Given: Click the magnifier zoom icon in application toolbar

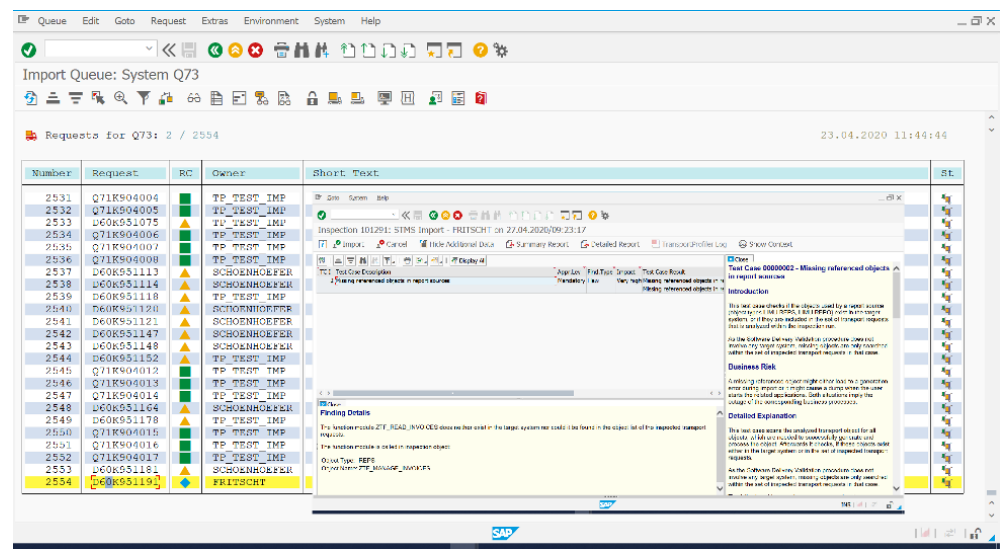Looking at the screenshot, I should (x=121, y=98).
